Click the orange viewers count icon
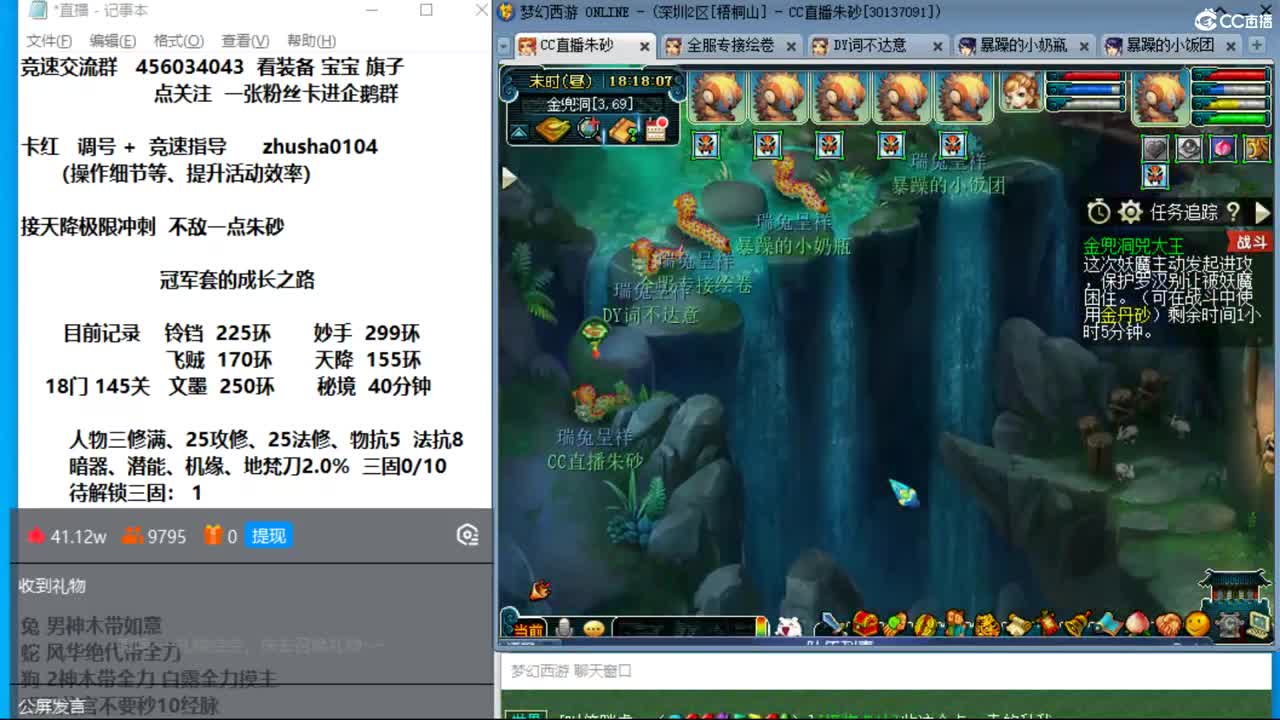This screenshot has width=1280, height=720. [x=132, y=536]
